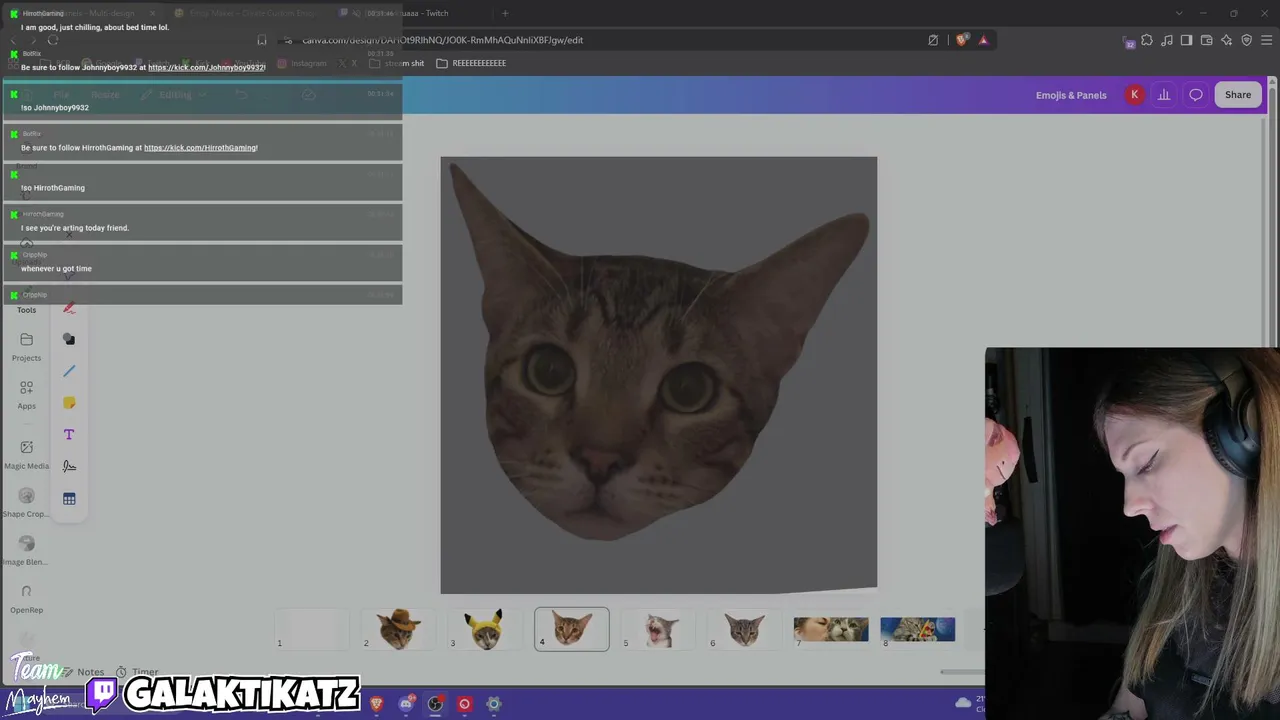Open the media control music note icon

(x=1167, y=40)
